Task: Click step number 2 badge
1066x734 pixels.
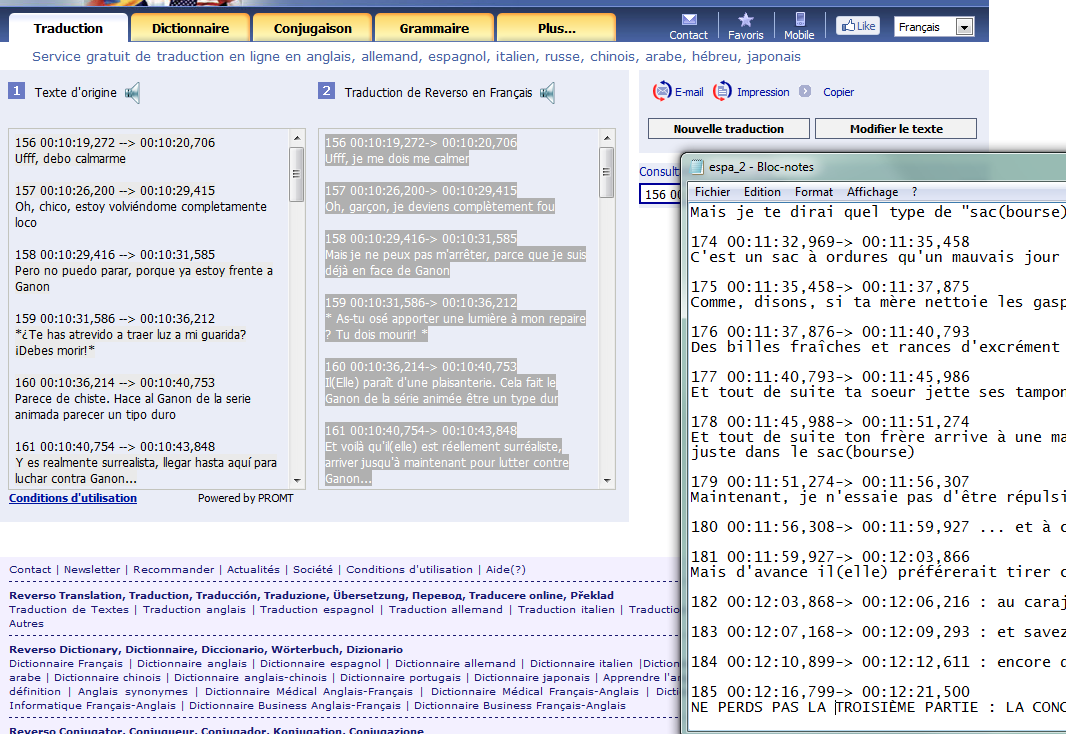Action: (x=326, y=90)
